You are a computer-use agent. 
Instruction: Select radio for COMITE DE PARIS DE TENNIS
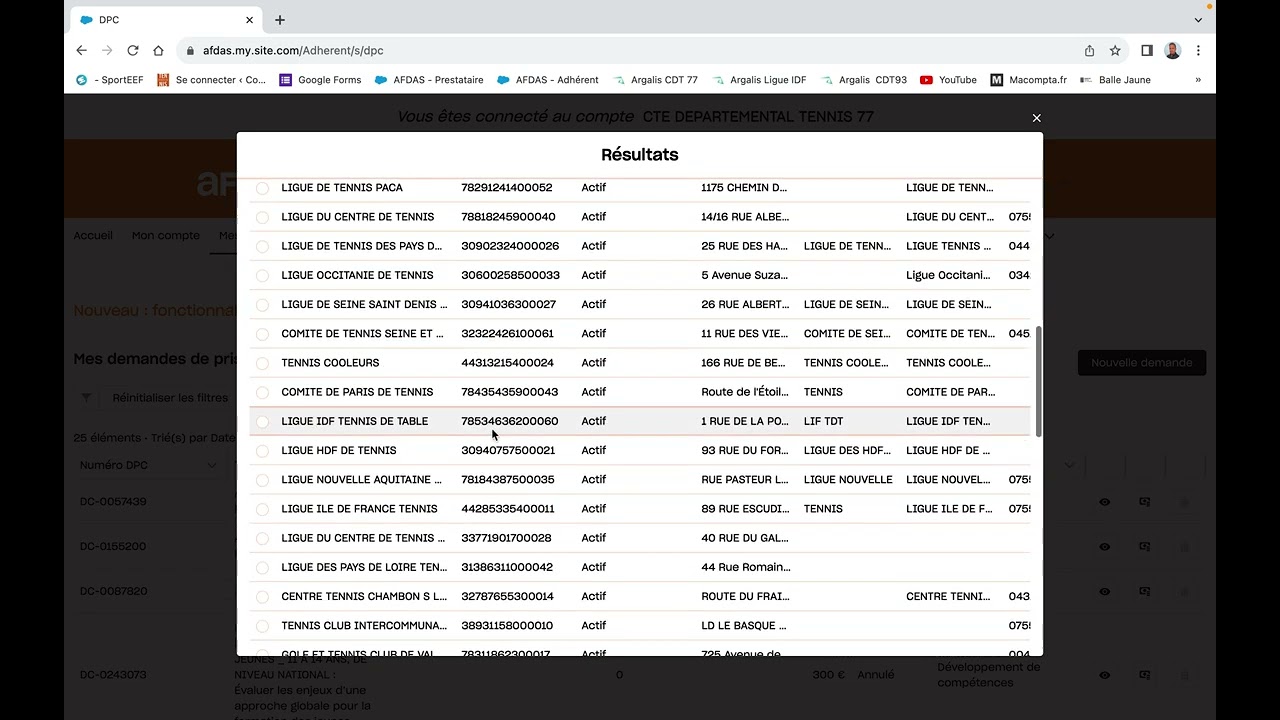point(262,392)
